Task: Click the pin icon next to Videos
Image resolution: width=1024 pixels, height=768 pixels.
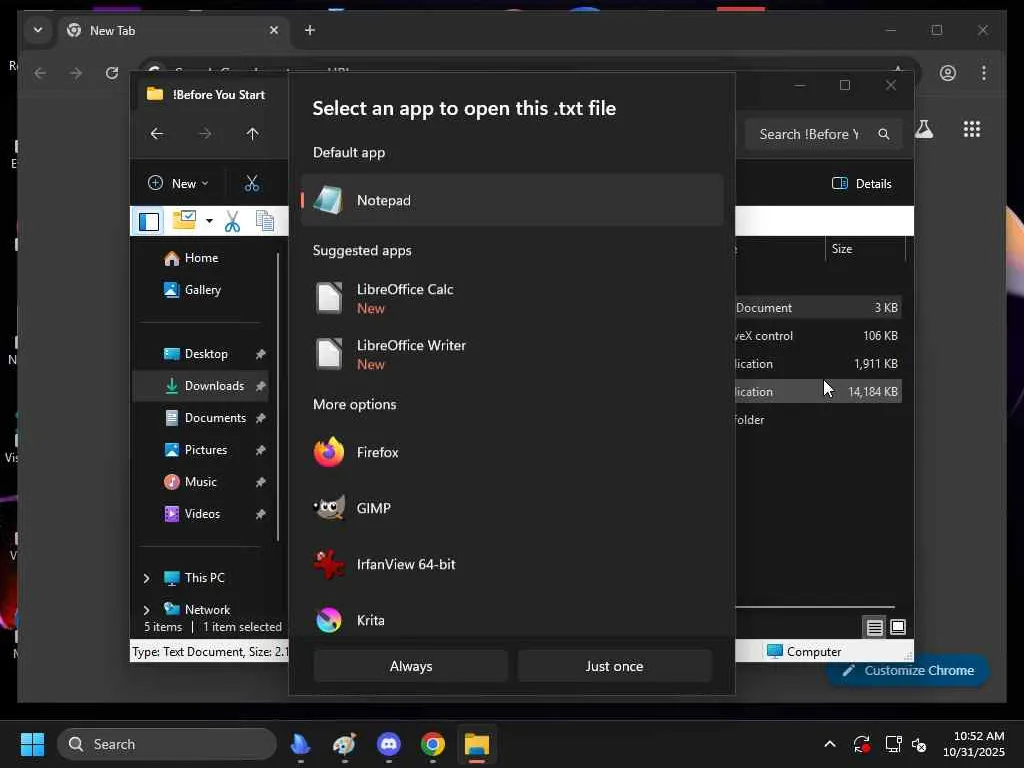Action: pos(260,514)
